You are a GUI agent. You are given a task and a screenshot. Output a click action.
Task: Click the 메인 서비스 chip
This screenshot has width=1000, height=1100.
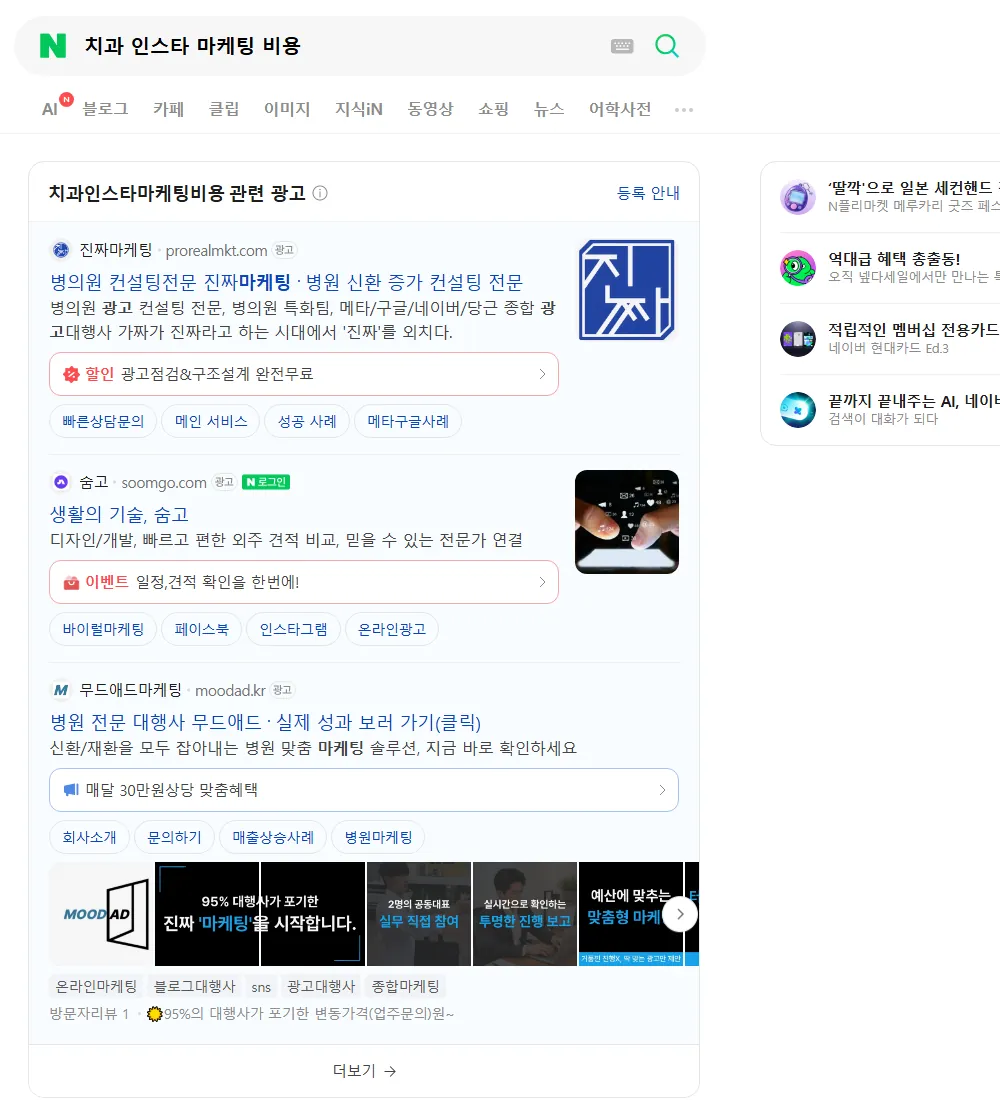coord(211,422)
